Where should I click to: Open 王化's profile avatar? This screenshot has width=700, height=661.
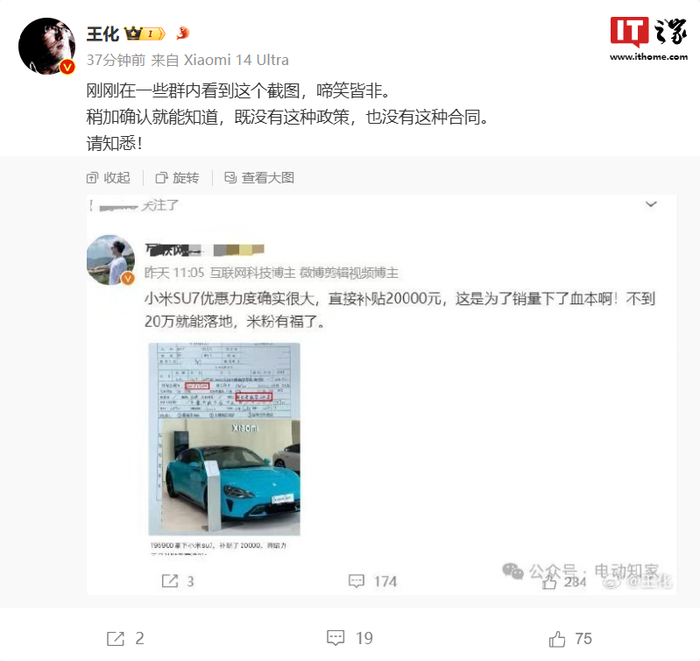point(46,46)
